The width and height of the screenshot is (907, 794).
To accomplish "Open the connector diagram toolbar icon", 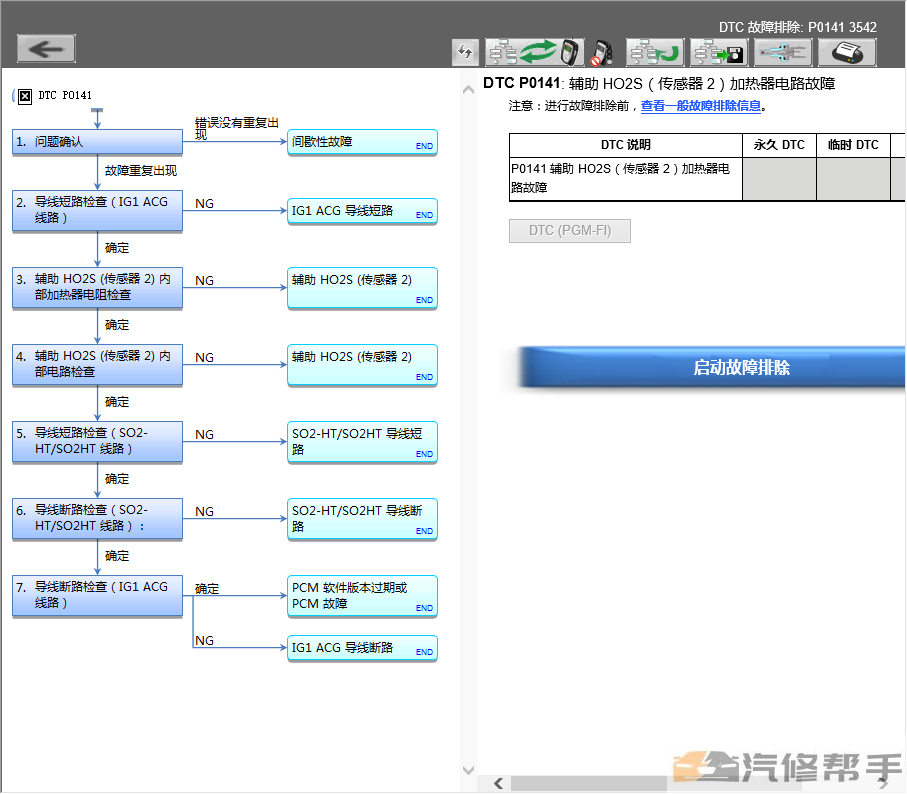I will pos(783,53).
